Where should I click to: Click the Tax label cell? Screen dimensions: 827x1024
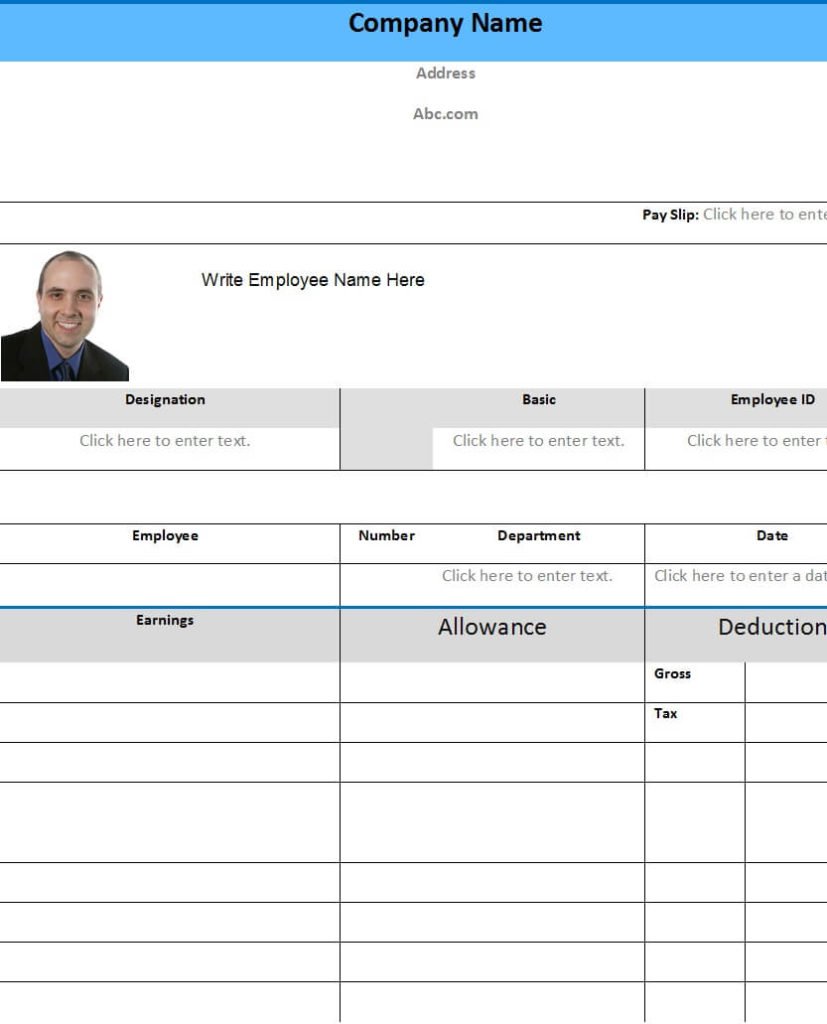click(666, 713)
